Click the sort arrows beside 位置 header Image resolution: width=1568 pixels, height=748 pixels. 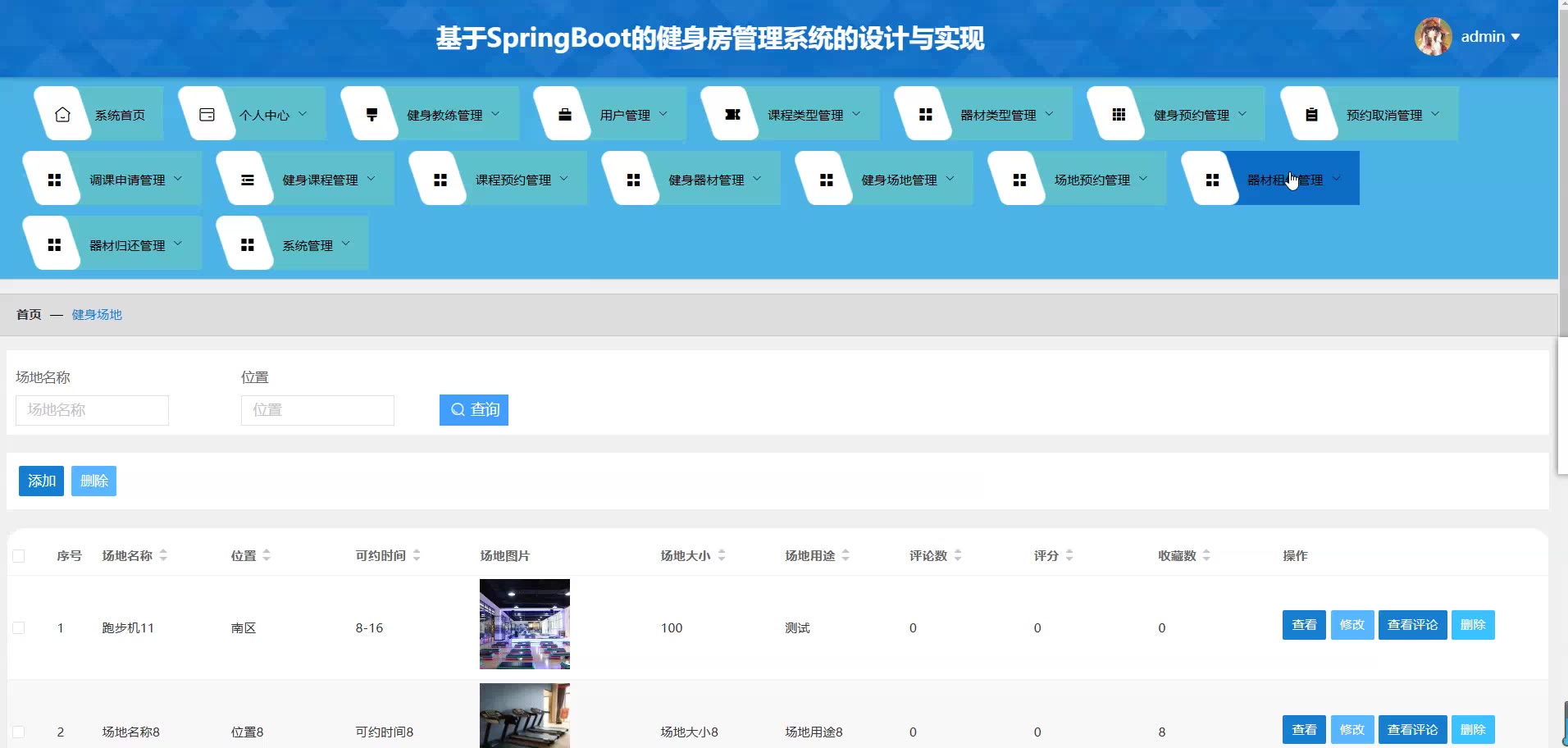267,555
